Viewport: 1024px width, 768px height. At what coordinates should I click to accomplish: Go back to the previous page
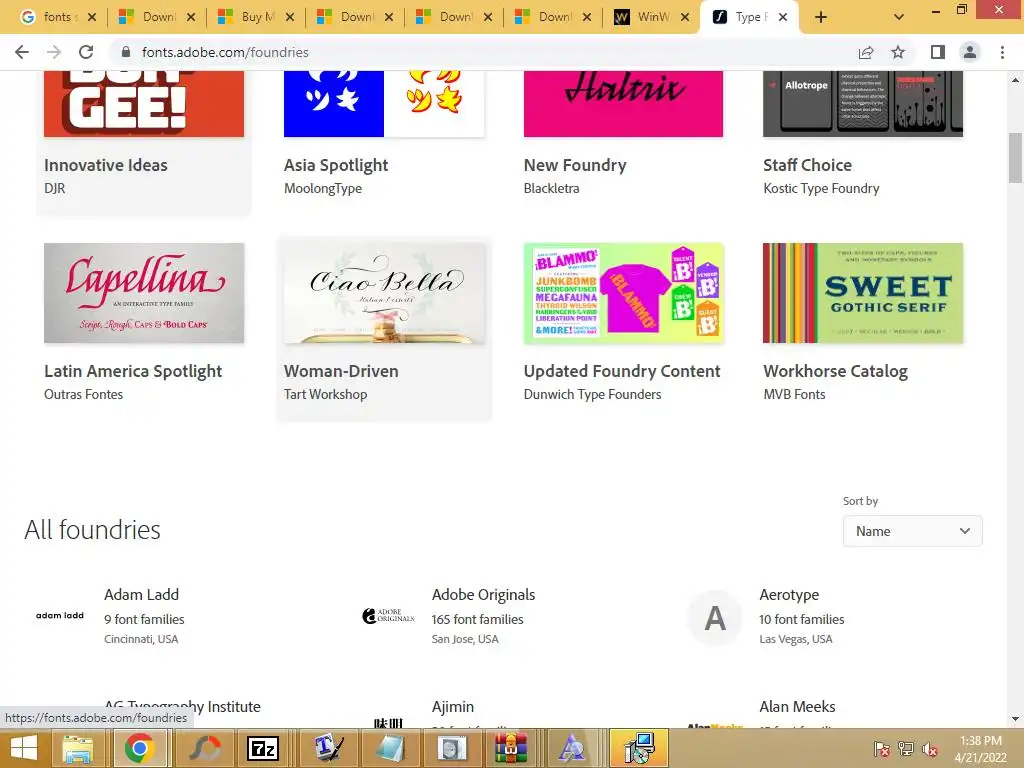(x=22, y=52)
